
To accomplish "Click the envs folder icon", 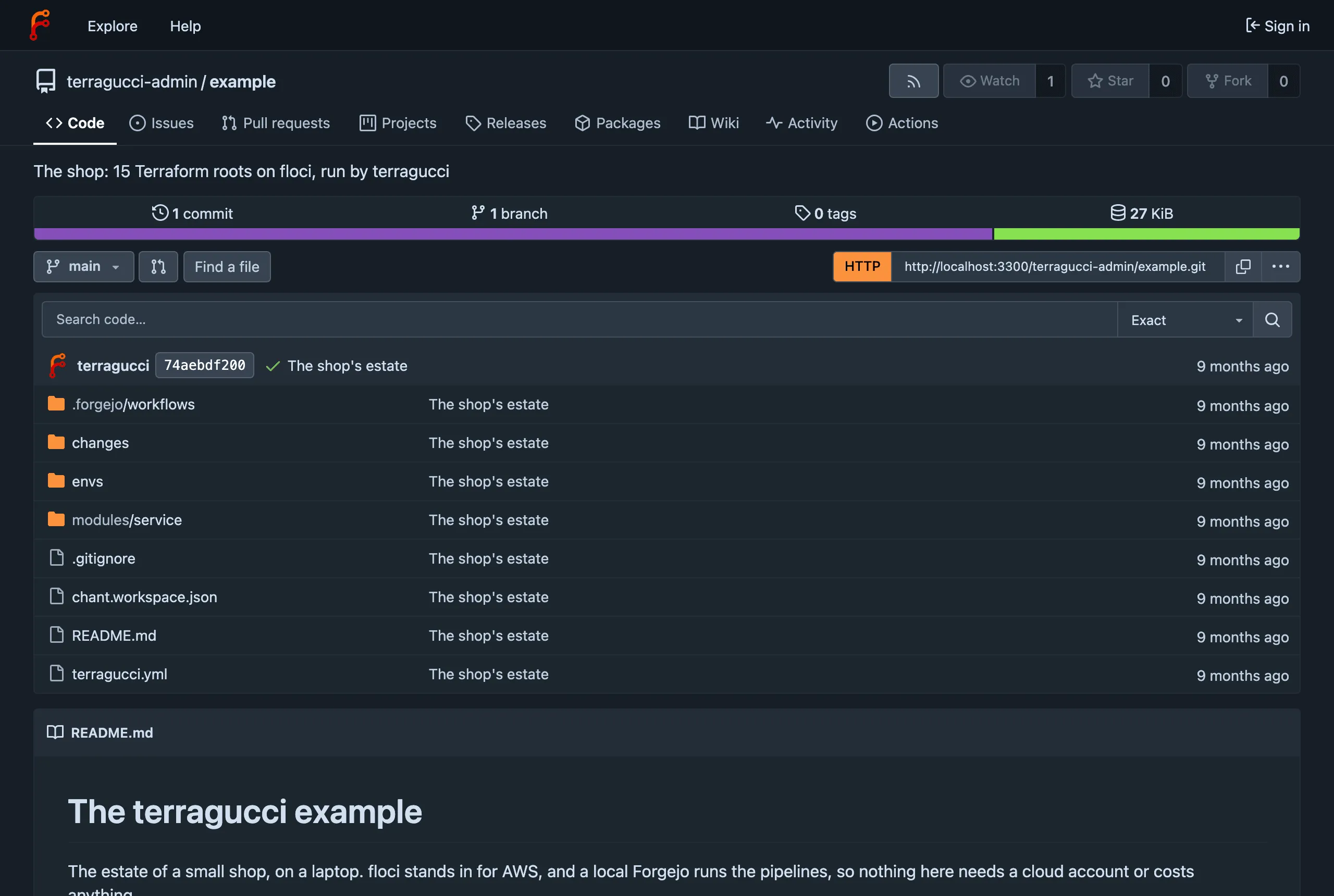I will point(56,481).
